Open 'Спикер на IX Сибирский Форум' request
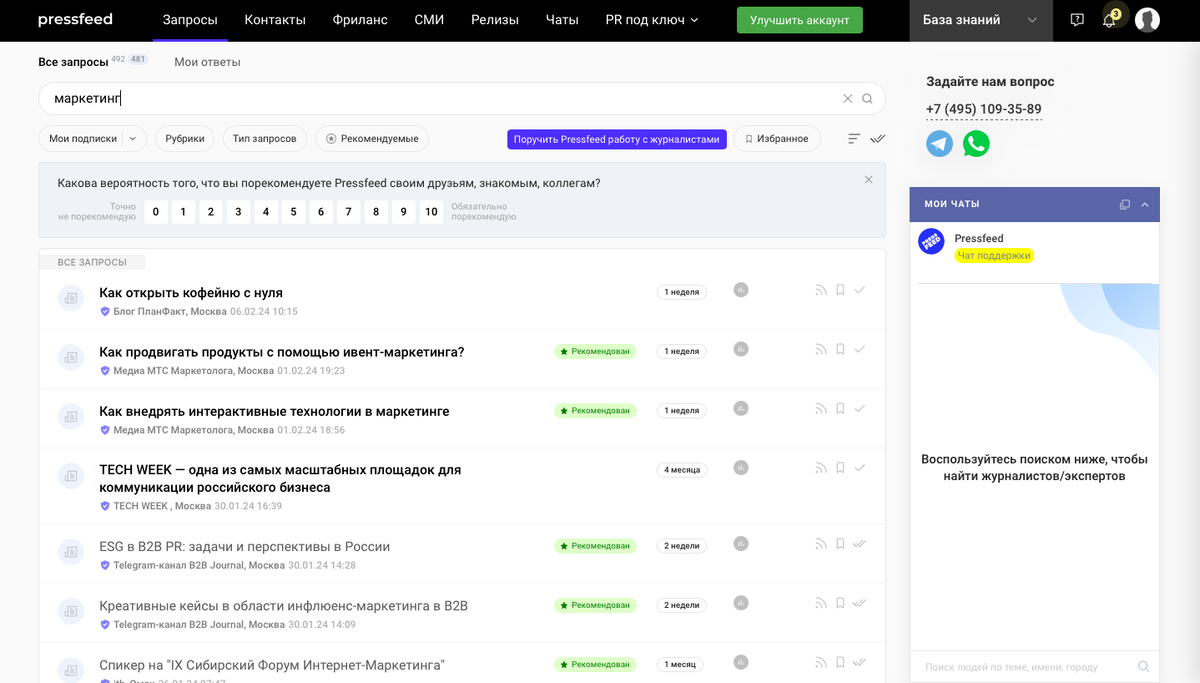The image size is (1200, 683). (272, 665)
